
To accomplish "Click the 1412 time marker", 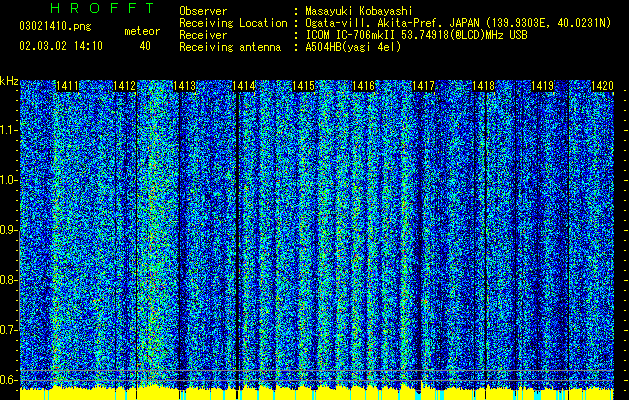I will point(125,86).
